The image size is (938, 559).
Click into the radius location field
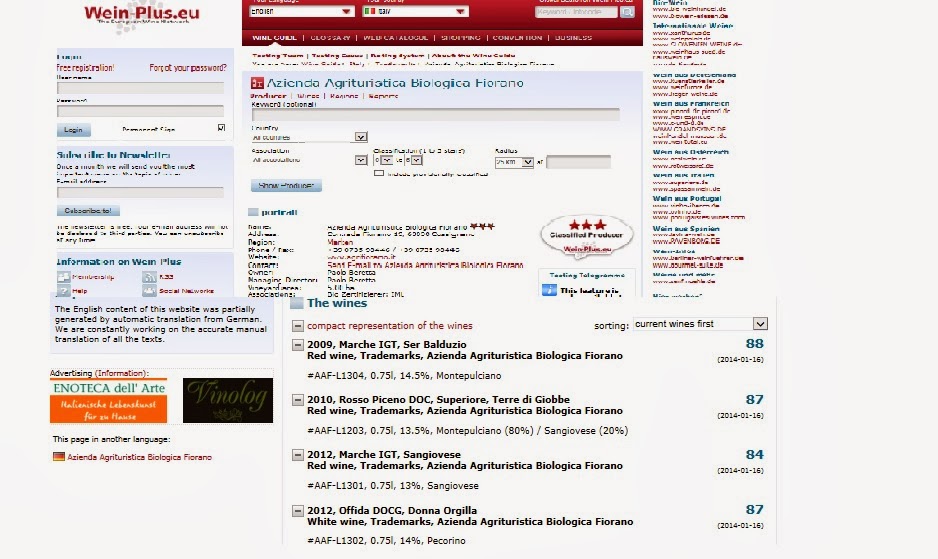(578, 162)
